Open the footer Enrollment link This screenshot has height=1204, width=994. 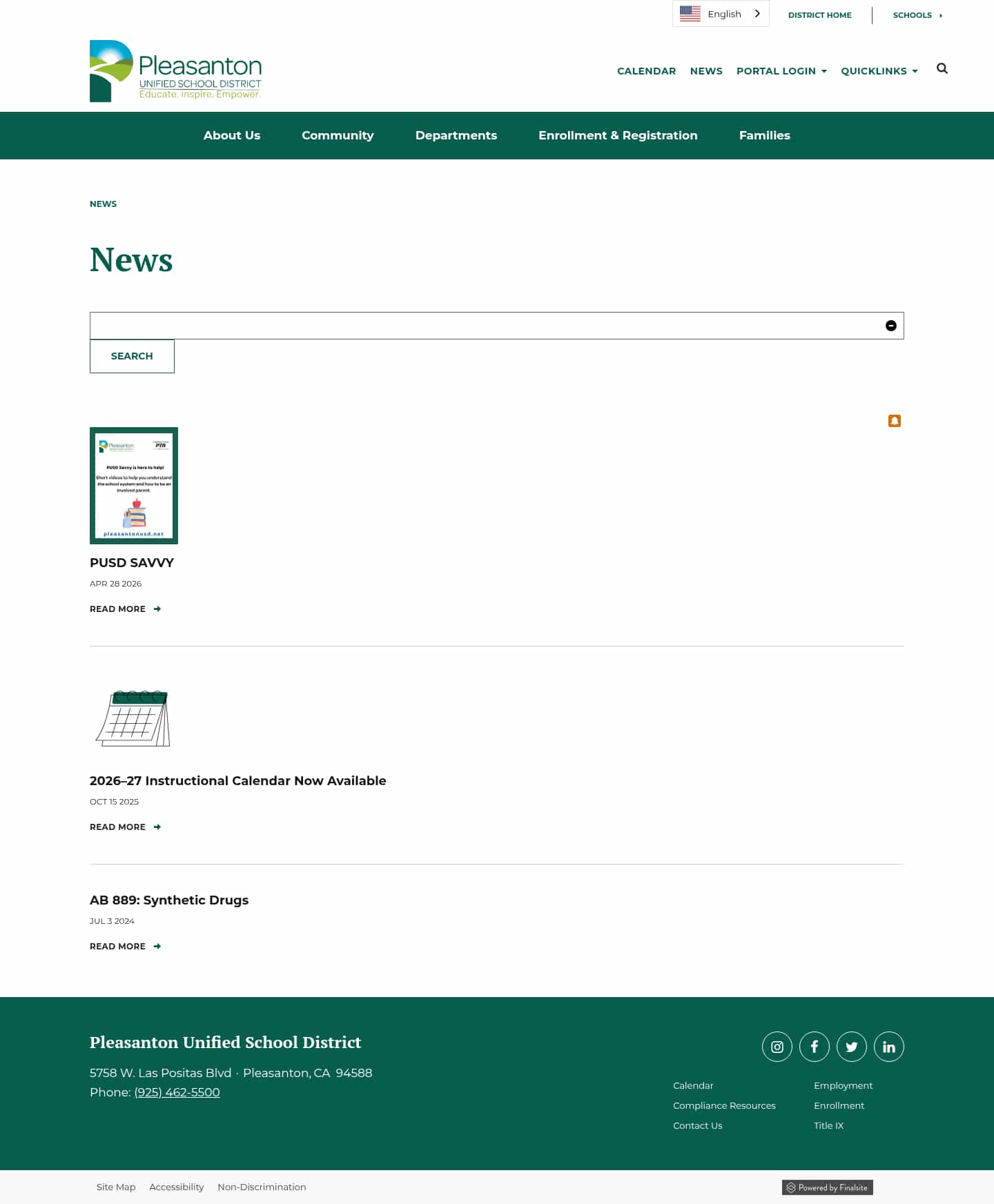pyautogui.click(x=839, y=1106)
